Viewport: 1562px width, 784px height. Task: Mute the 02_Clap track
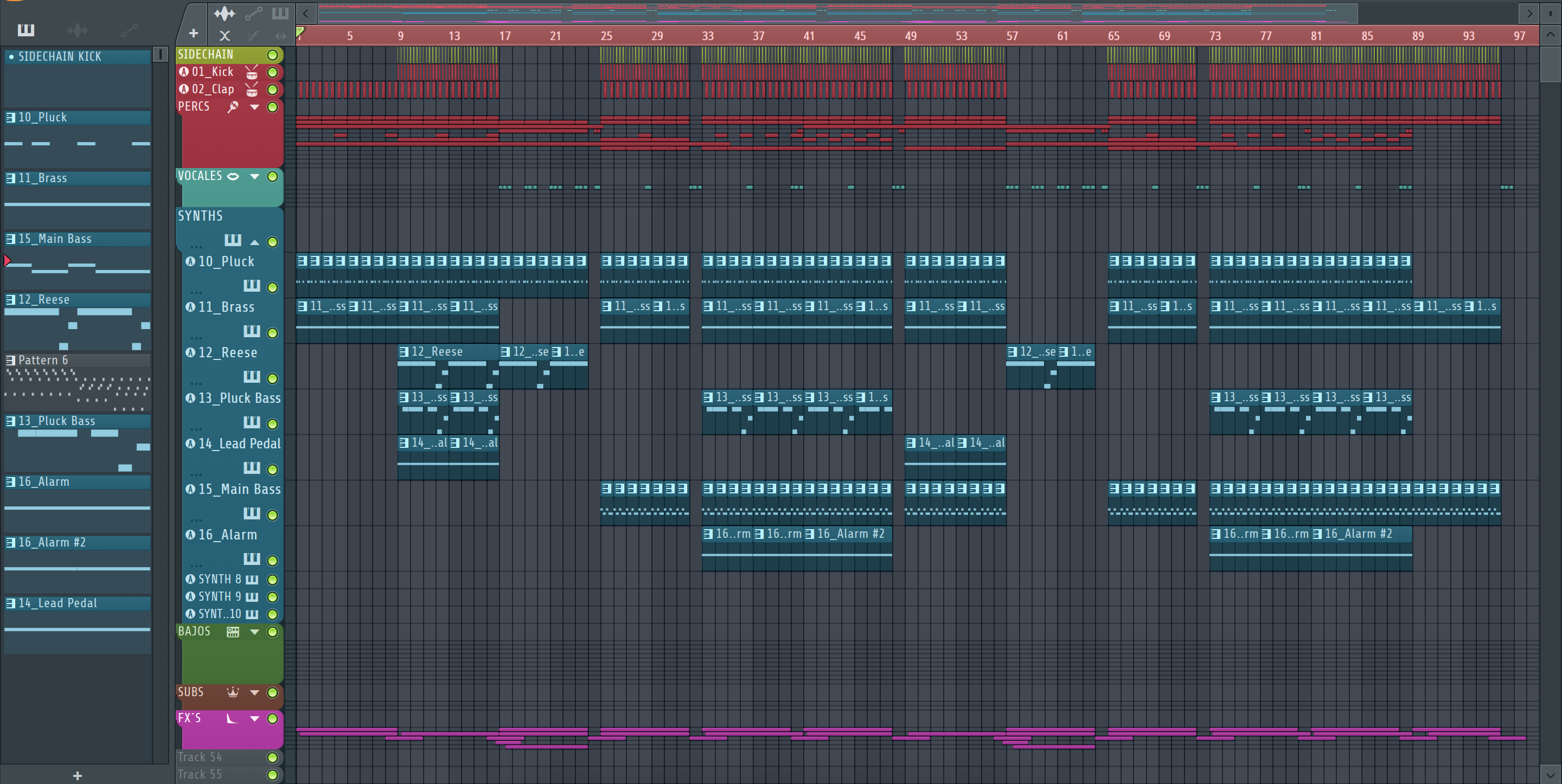coord(272,90)
